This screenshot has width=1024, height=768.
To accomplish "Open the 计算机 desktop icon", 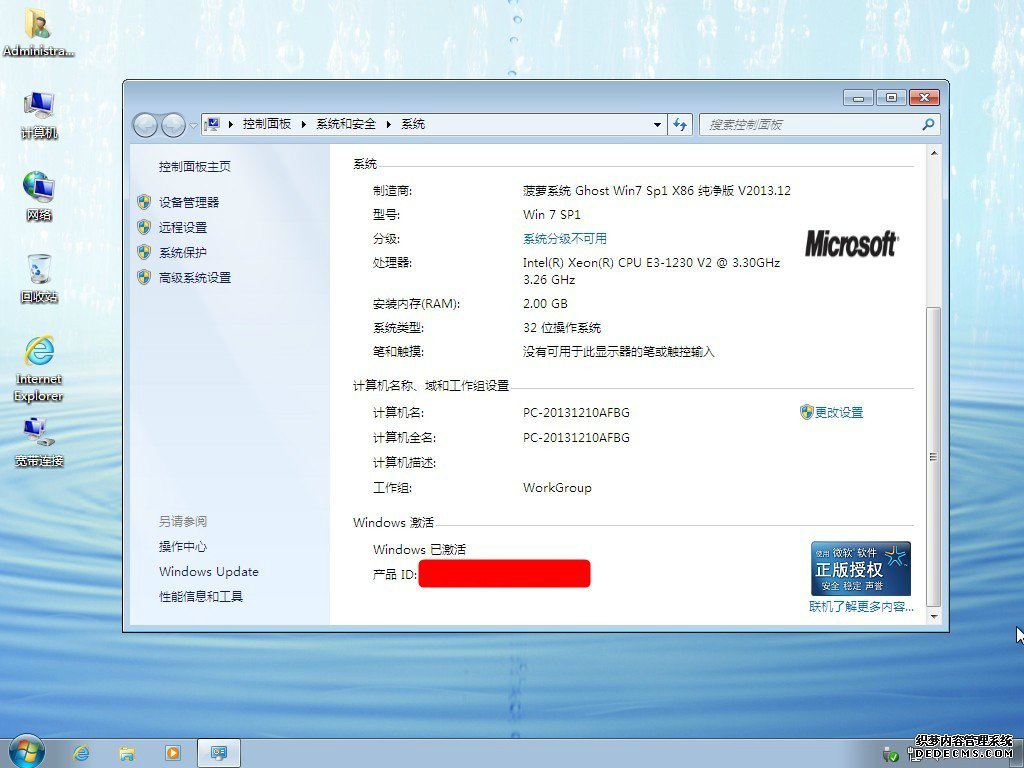I will click(x=39, y=116).
